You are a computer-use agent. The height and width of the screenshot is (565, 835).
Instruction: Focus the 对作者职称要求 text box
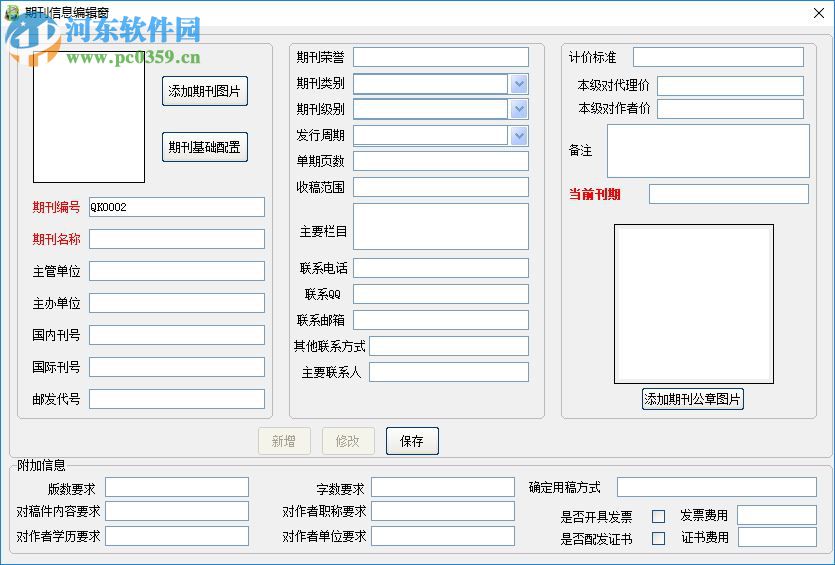tap(443, 511)
